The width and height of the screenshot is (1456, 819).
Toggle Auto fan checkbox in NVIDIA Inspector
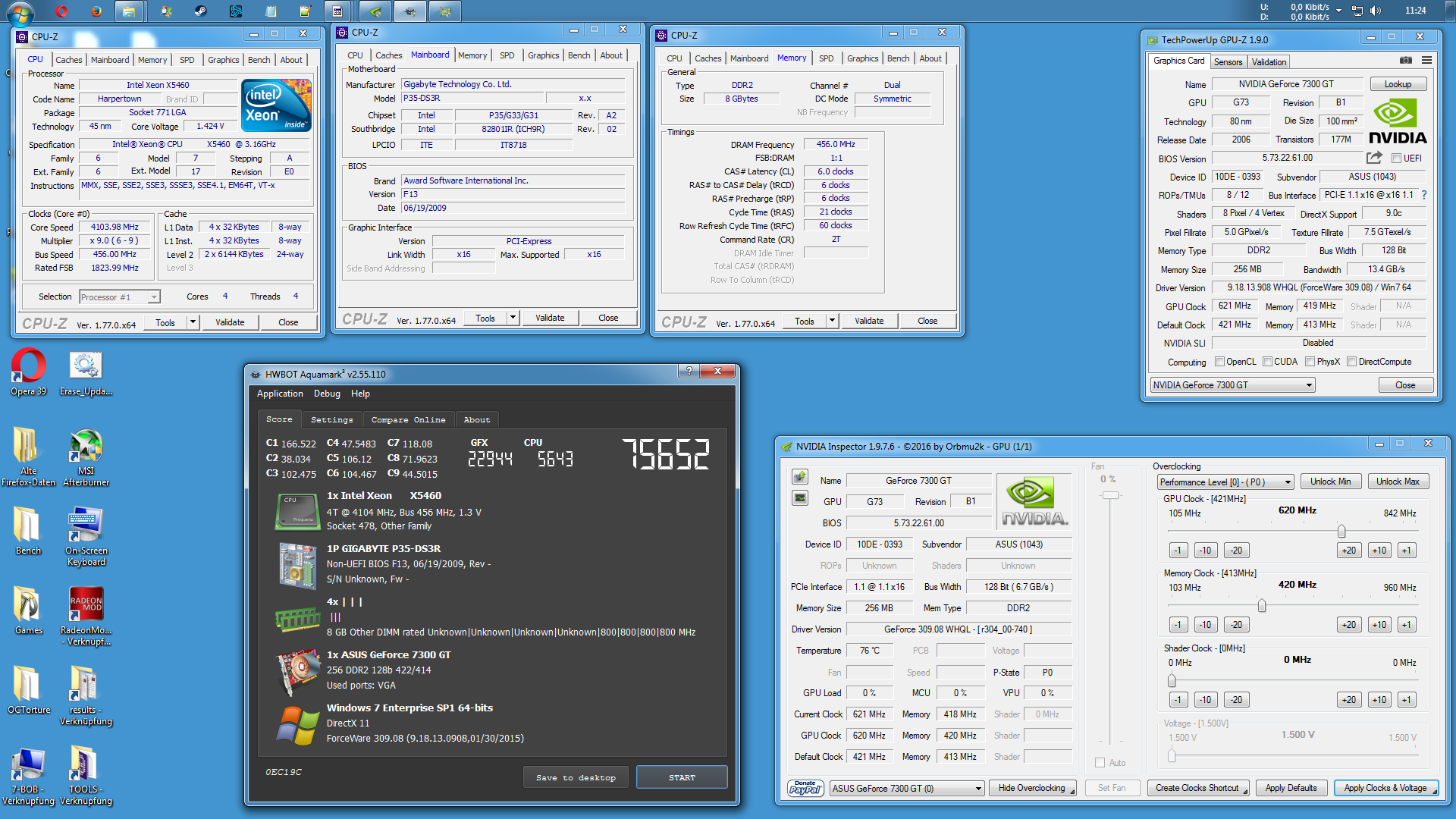click(x=1100, y=763)
